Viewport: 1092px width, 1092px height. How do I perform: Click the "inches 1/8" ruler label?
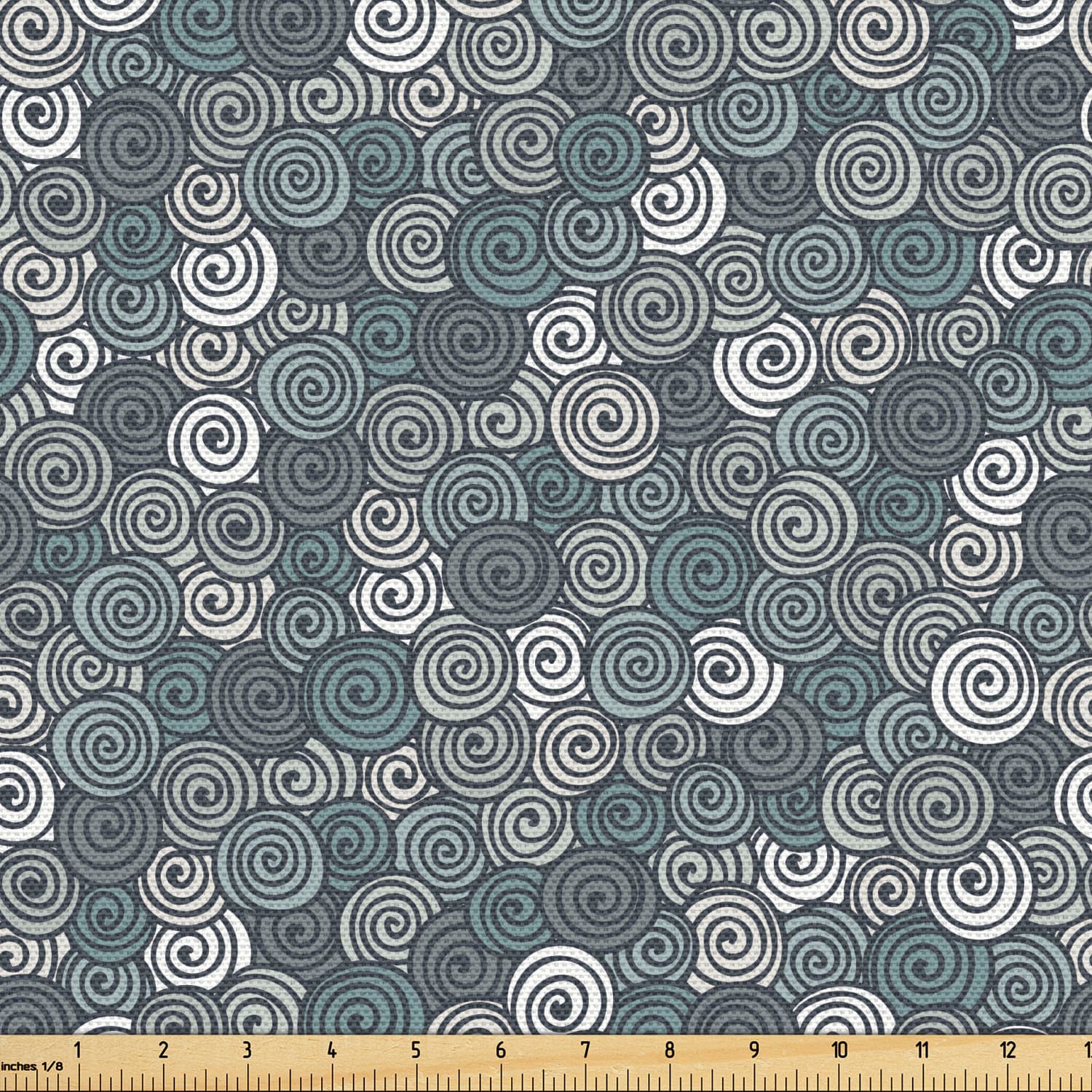point(32,1067)
